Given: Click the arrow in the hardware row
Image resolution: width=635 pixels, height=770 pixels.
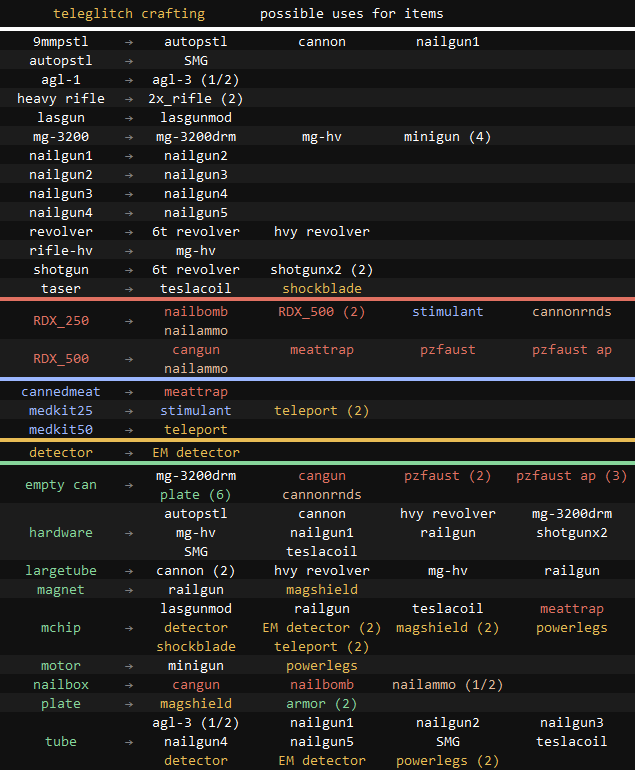Looking at the screenshot, I should click(x=129, y=533).
